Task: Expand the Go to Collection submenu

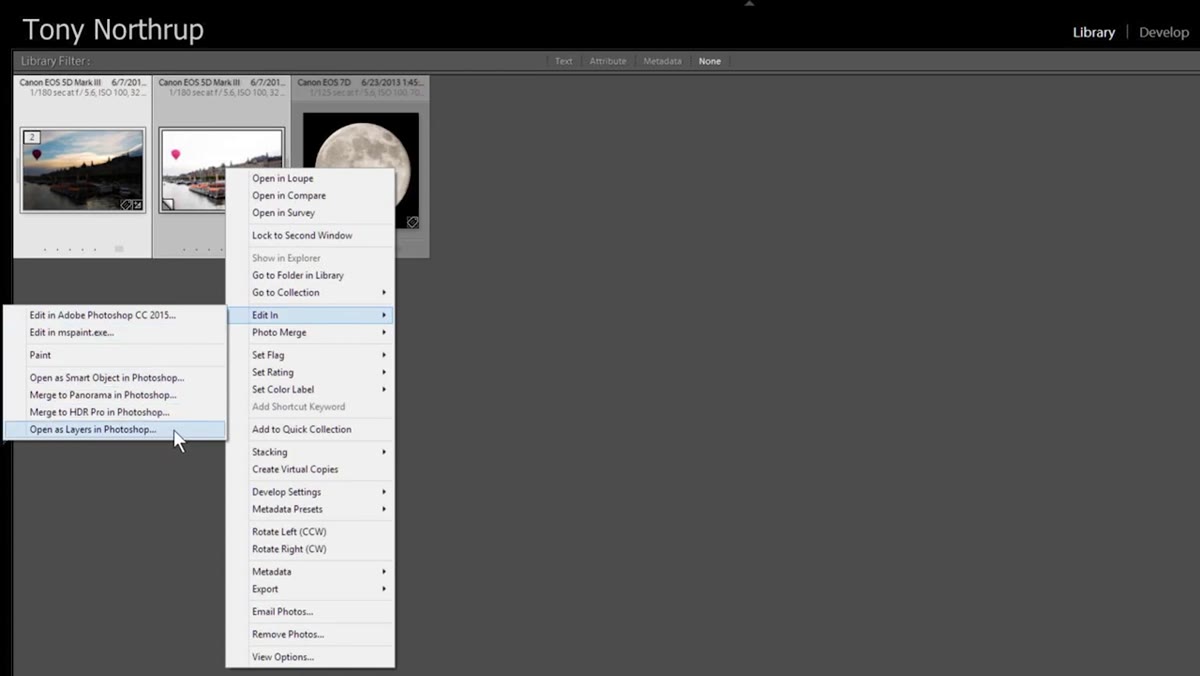Action: (310, 293)
